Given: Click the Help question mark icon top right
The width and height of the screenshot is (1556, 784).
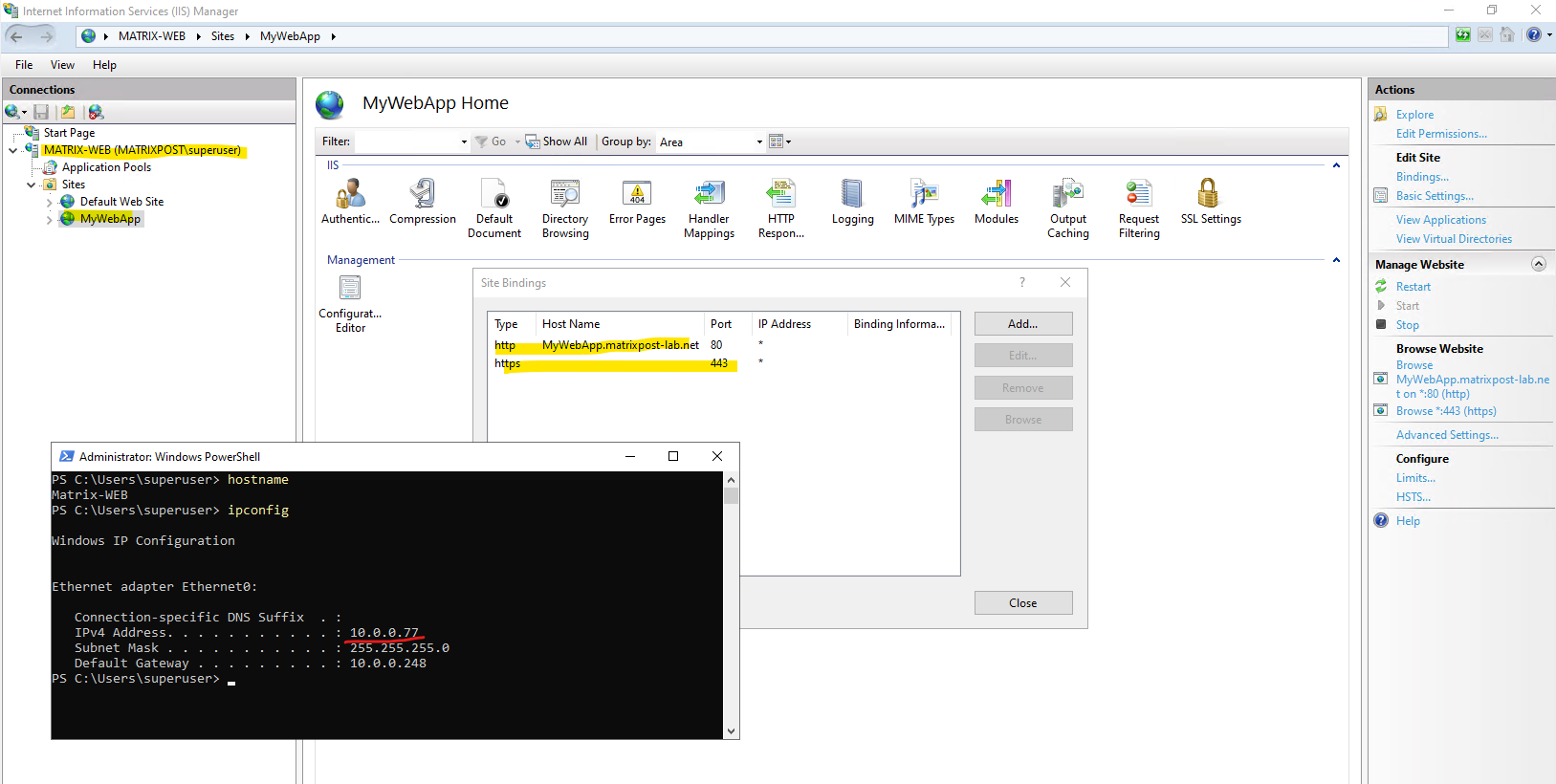Looking at the screenshot, I should (x=1534, y=35).
